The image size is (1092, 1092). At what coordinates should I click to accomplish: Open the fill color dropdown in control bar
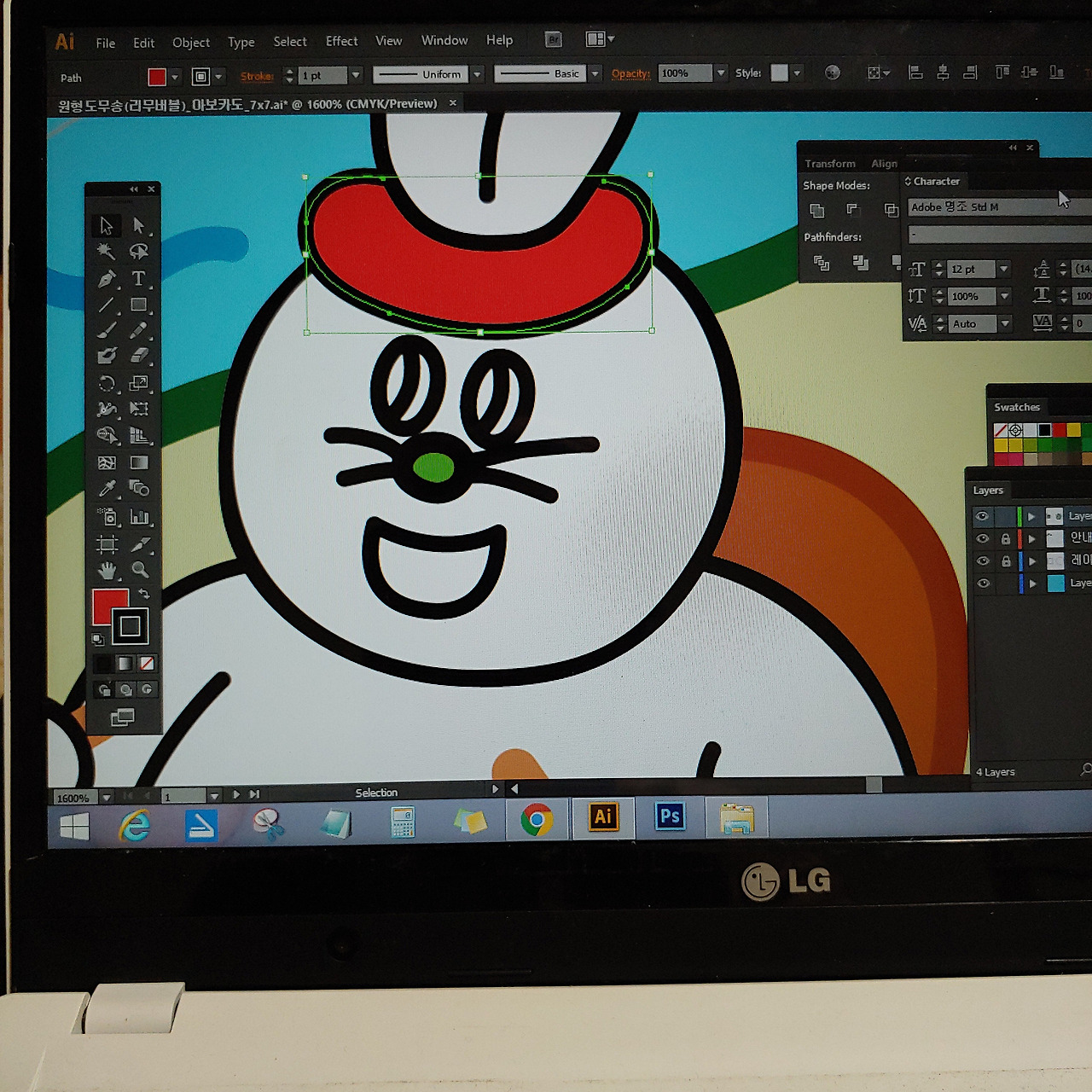click(x=174, y=77)
